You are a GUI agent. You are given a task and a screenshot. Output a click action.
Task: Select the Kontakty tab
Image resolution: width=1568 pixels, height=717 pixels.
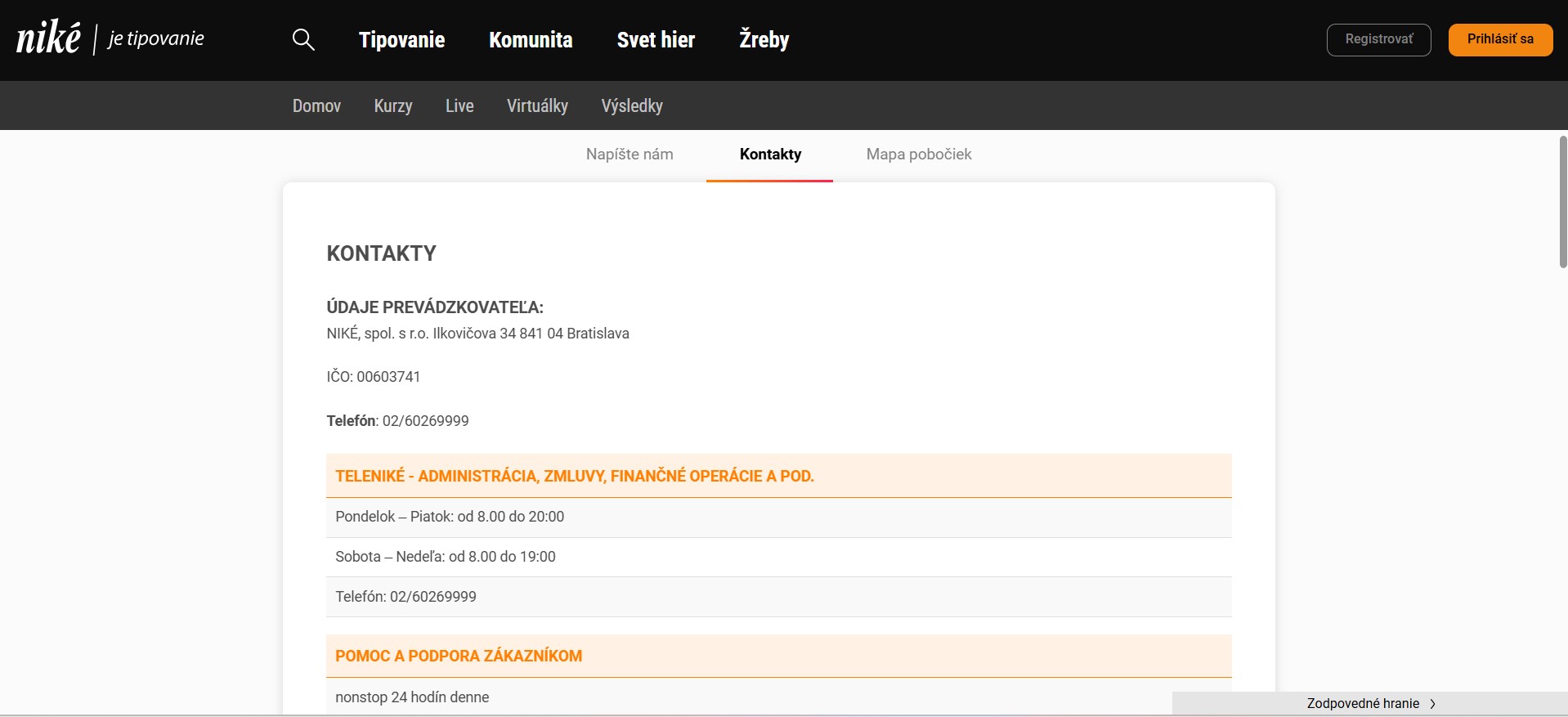(x=770, y=154)
